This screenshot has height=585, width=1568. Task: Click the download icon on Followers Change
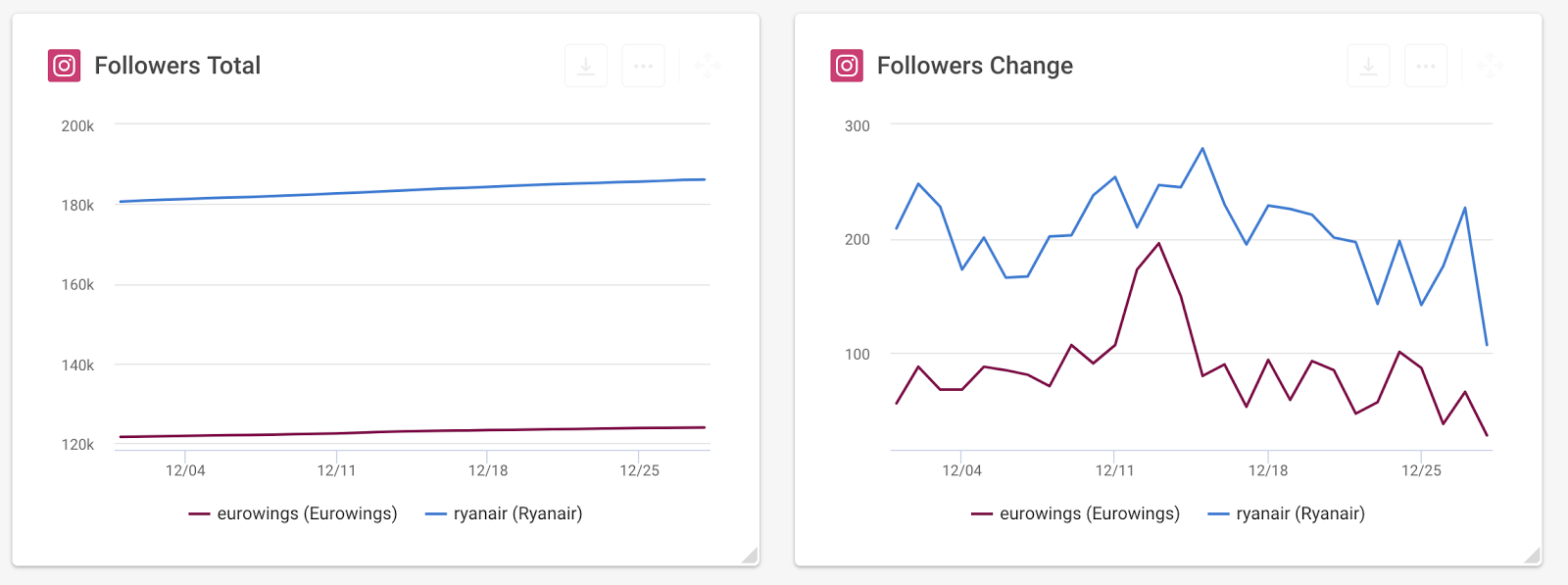[1367, 65]
